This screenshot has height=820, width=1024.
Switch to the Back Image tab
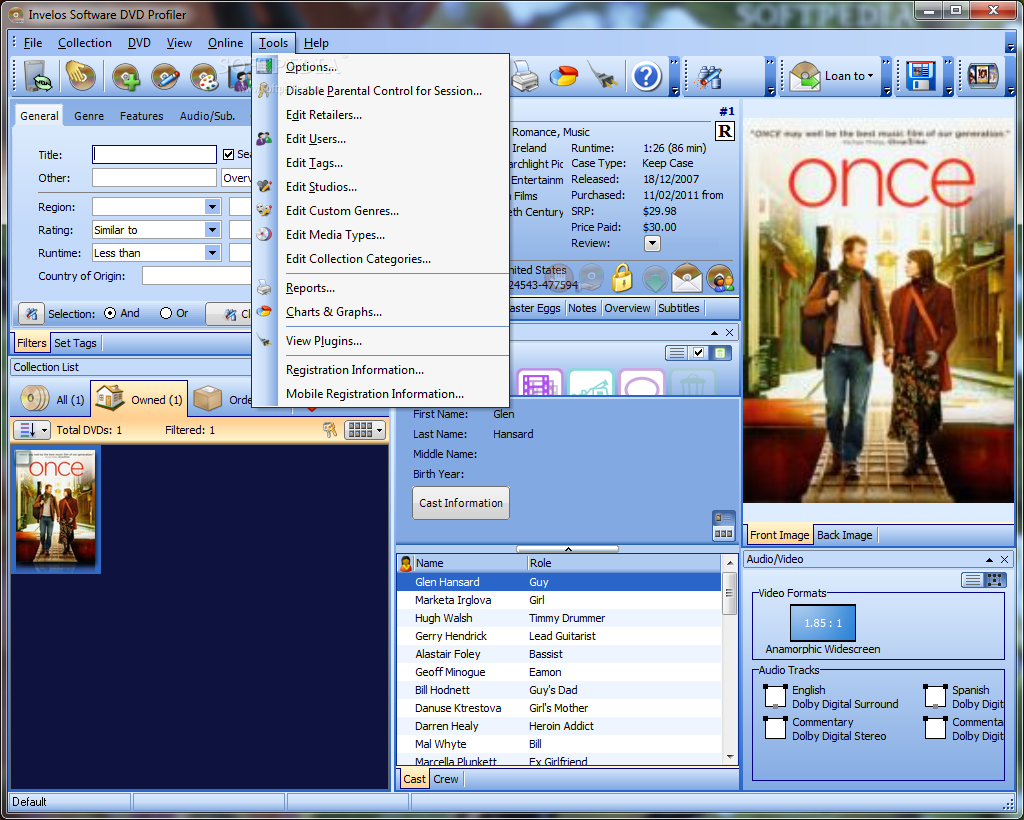[x=844, y=535]
